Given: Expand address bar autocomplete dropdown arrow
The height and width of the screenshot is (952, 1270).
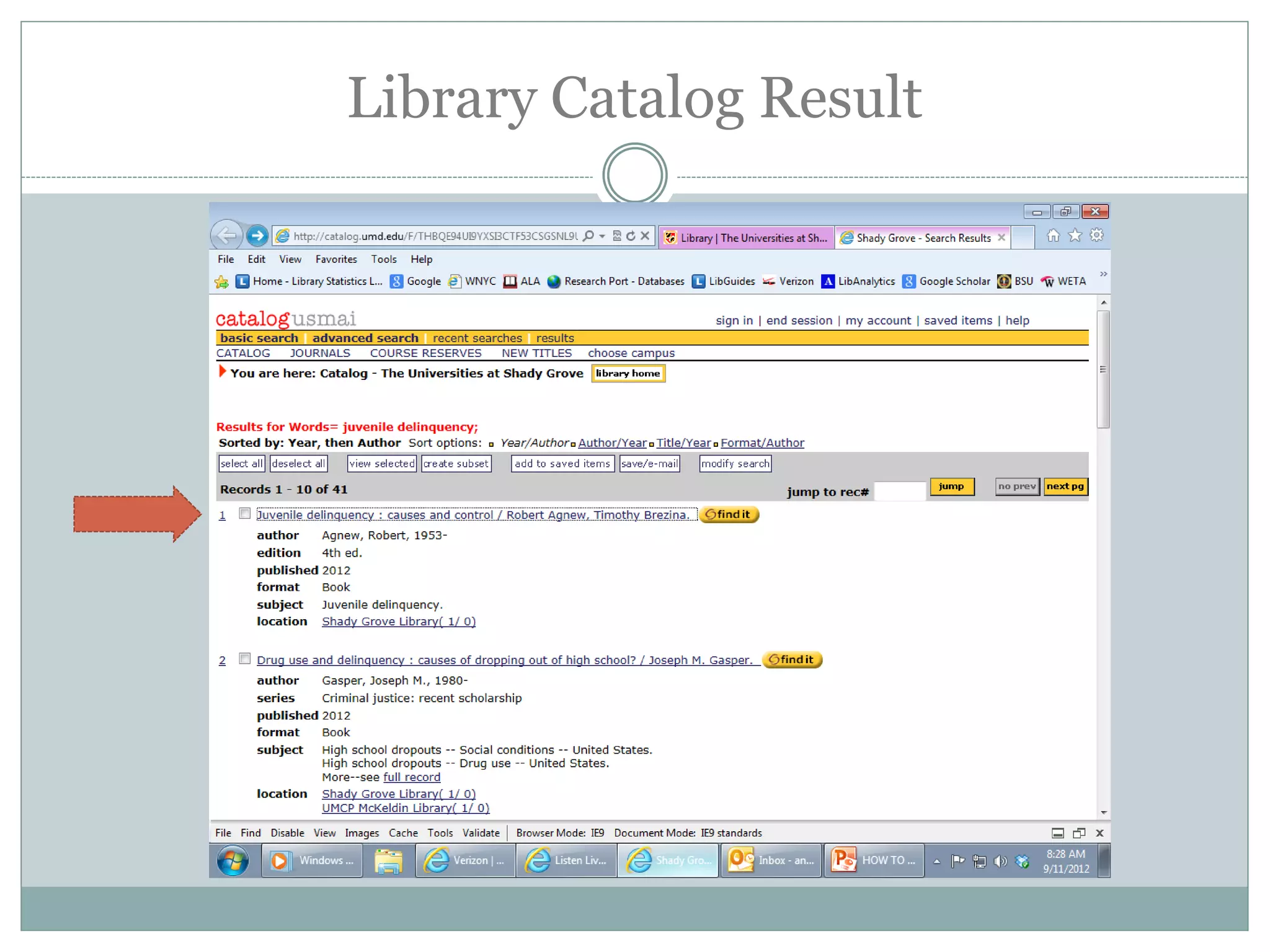Looking at the screenshot, I should point(602,236).
